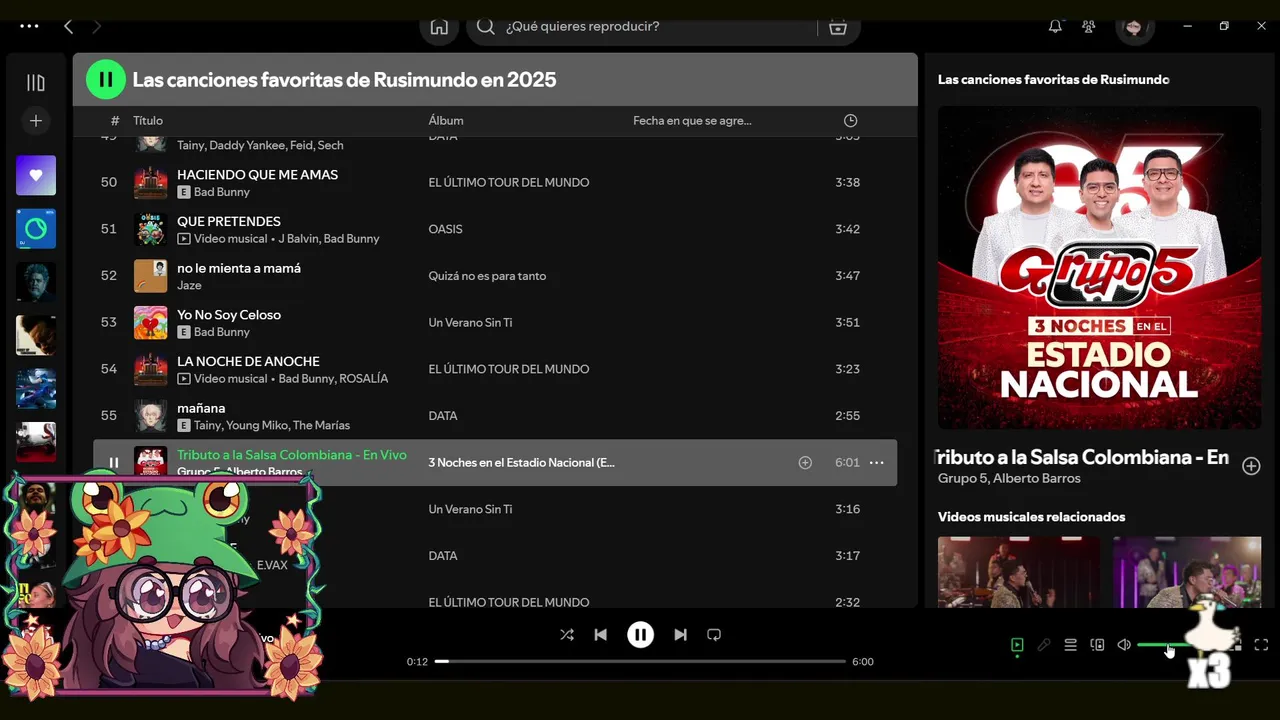Select song HACIENDO QUE ME AMAS

pos(257,174)
